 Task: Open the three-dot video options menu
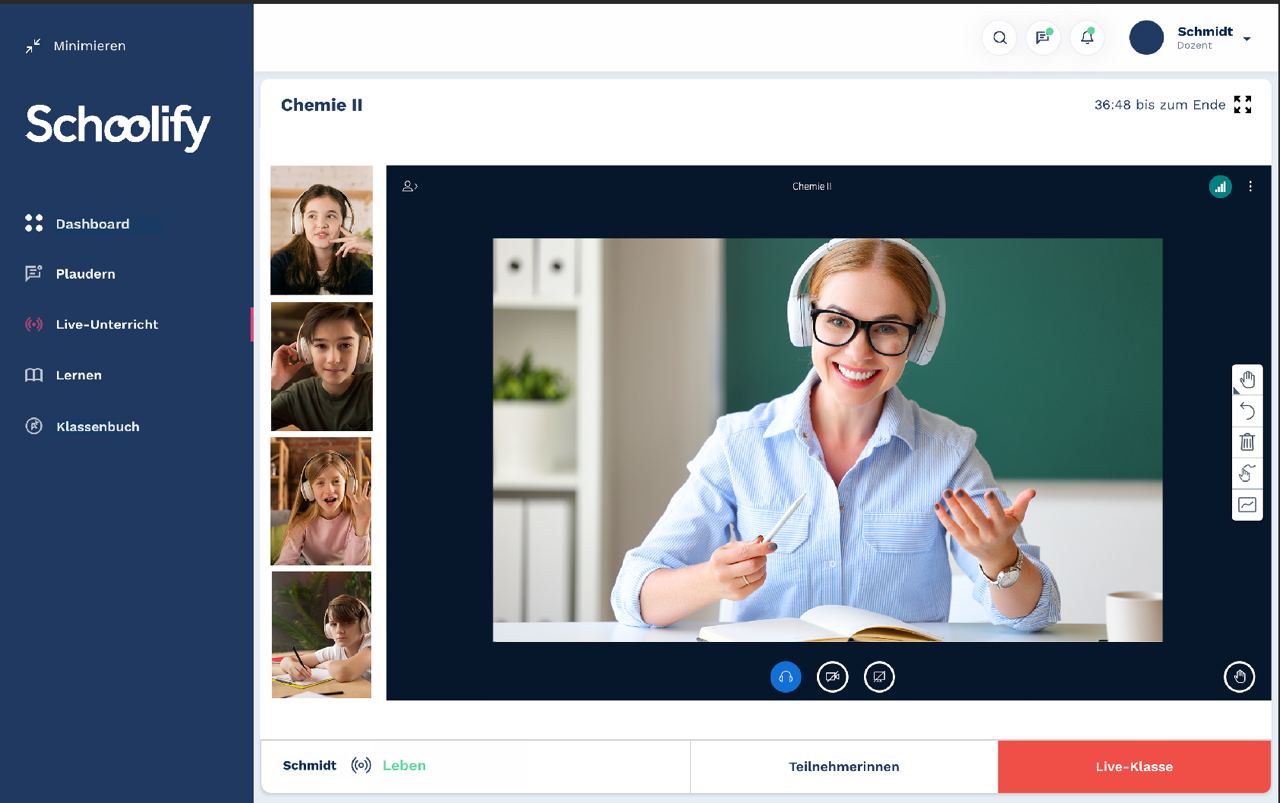pyautogui.click(x=1250, y=187)
